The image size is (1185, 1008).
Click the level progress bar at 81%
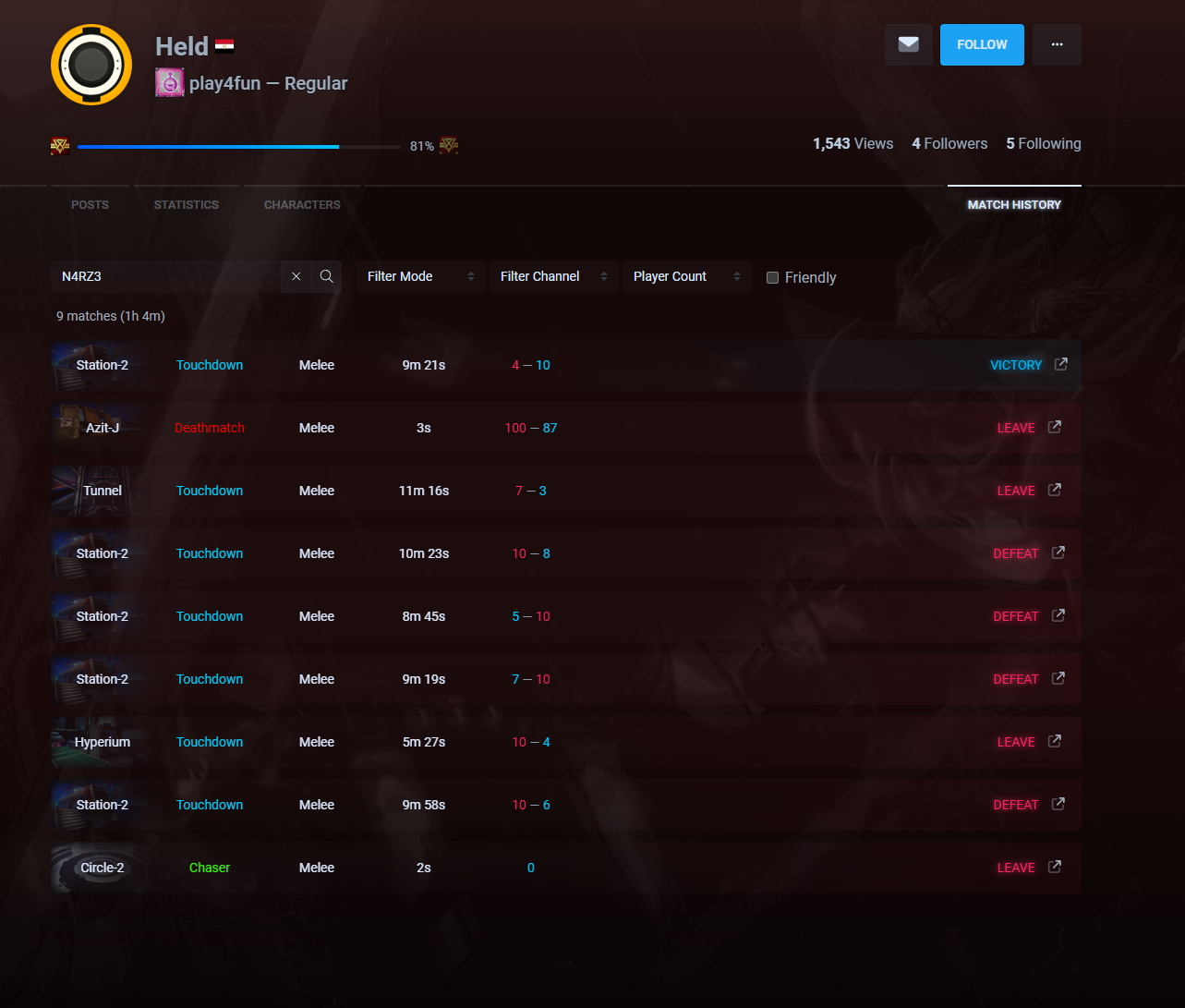pos(239,146)
